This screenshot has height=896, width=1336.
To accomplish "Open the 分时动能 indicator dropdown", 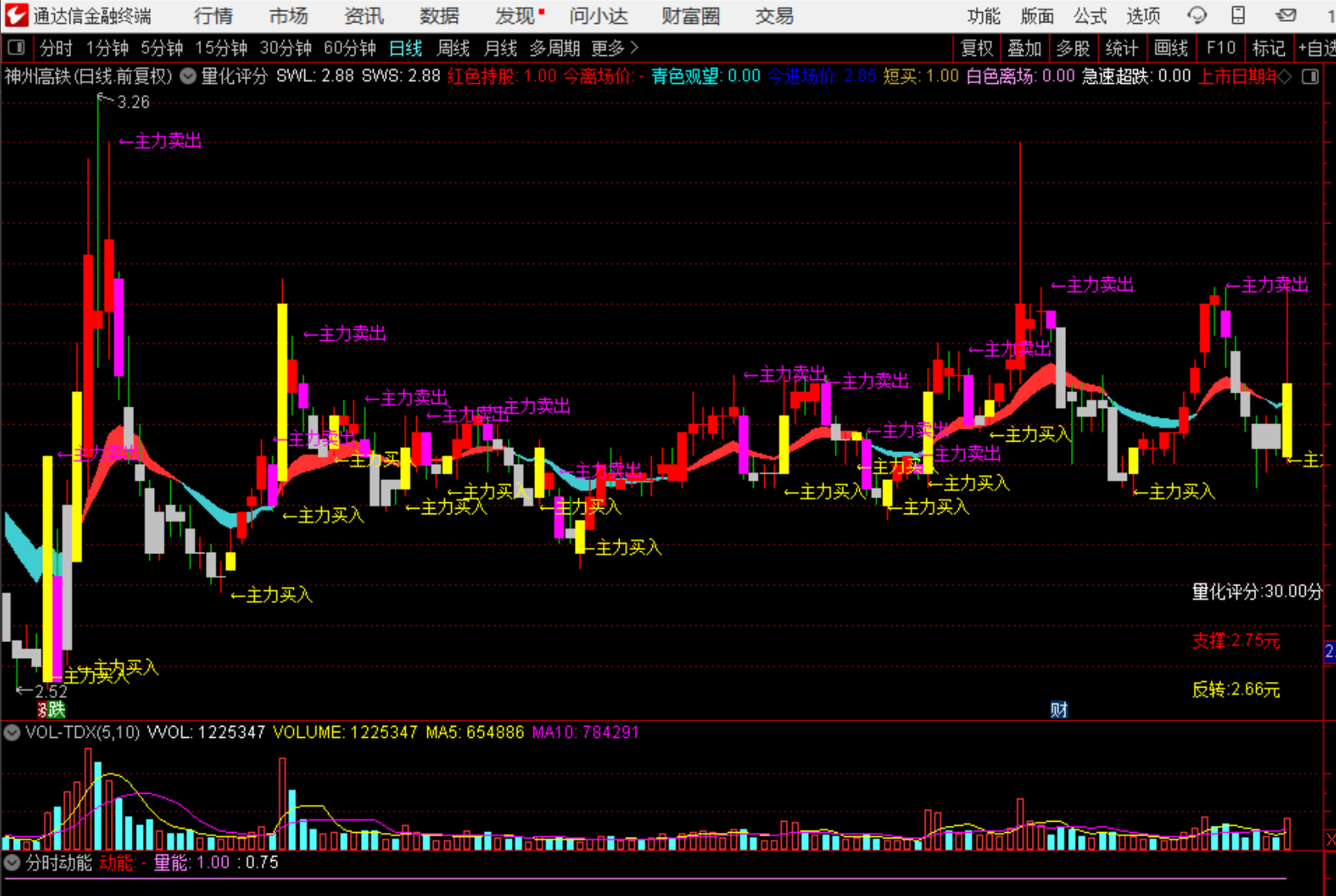I will click(12, 862).
